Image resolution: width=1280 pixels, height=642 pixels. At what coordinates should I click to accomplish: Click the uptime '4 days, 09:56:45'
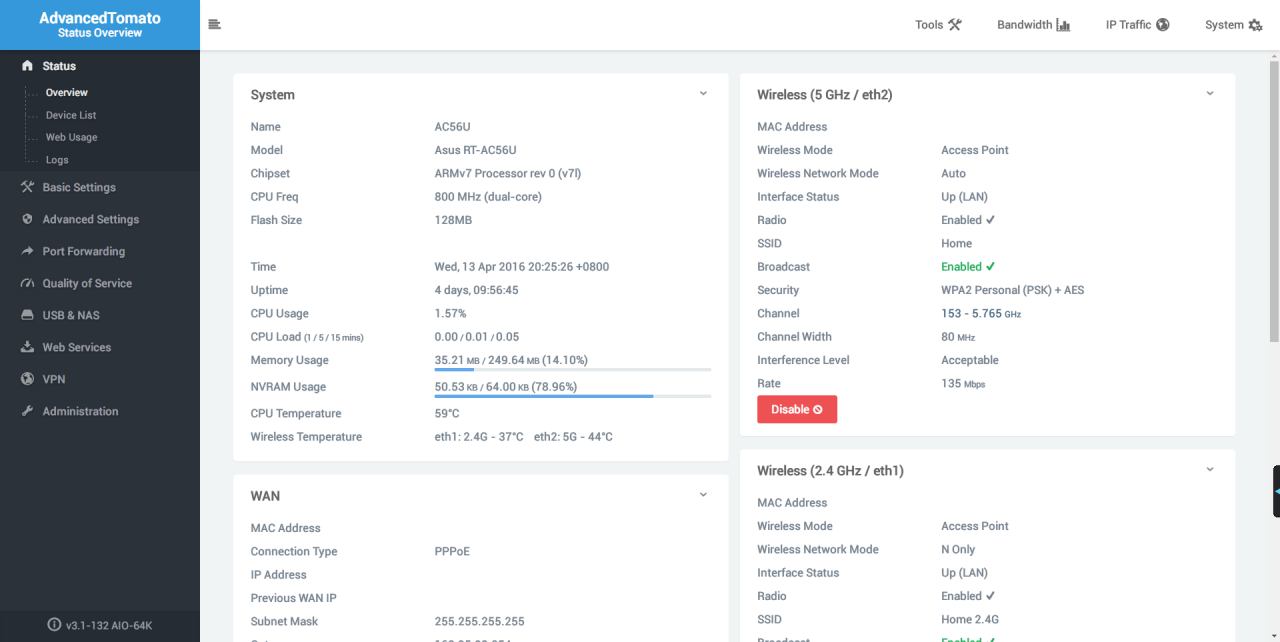(476, 290)
